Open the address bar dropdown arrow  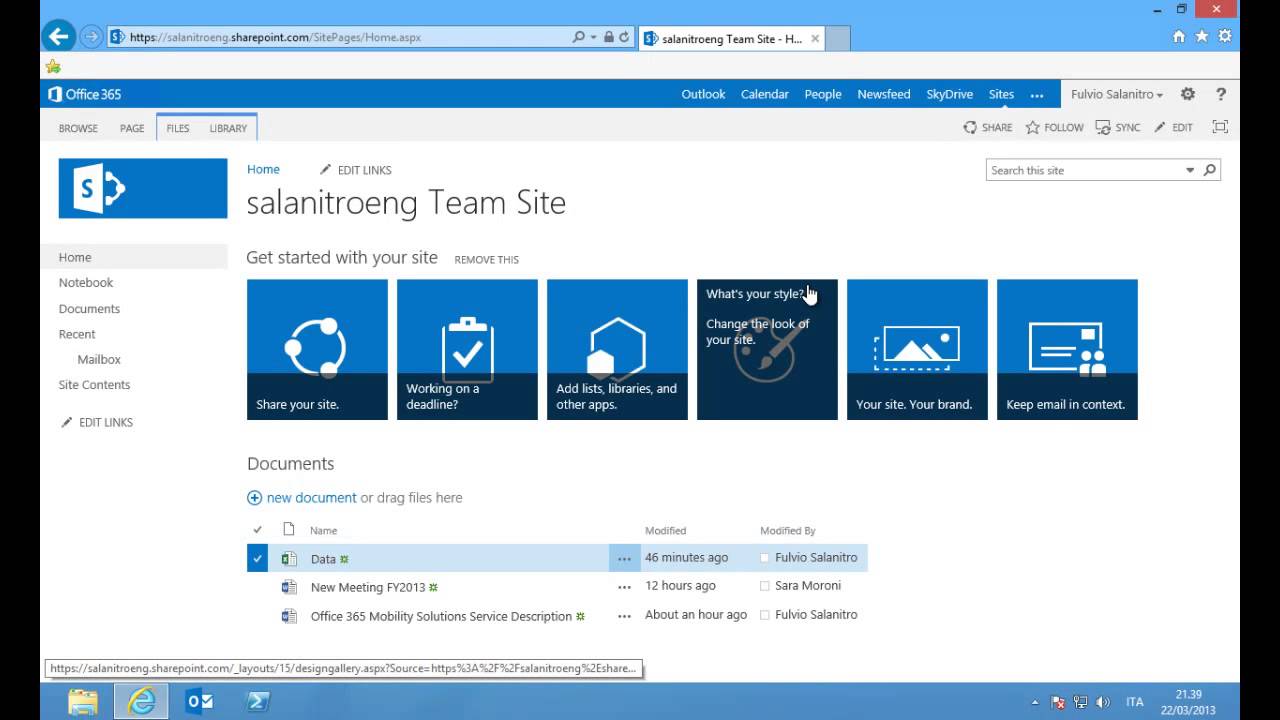pyautogui.click(x=594, y=37)
